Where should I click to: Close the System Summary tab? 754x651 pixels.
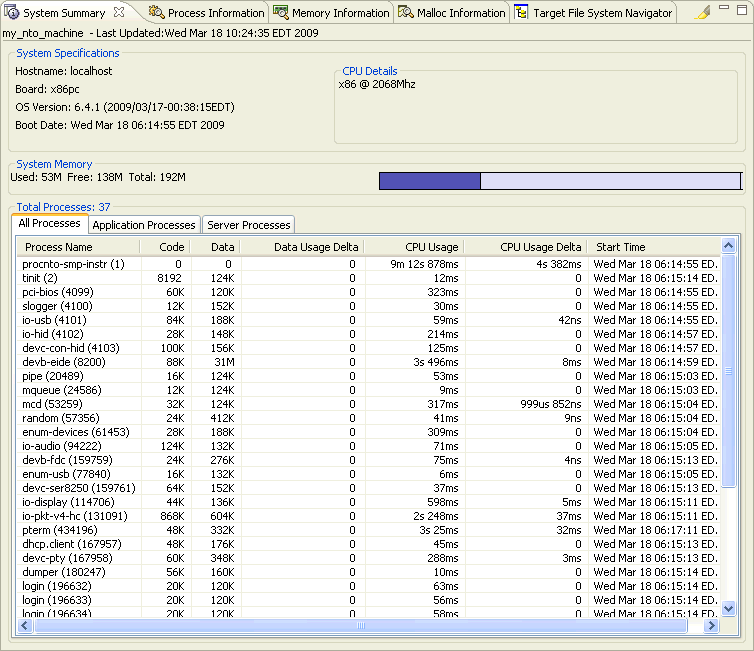[120, 13]
